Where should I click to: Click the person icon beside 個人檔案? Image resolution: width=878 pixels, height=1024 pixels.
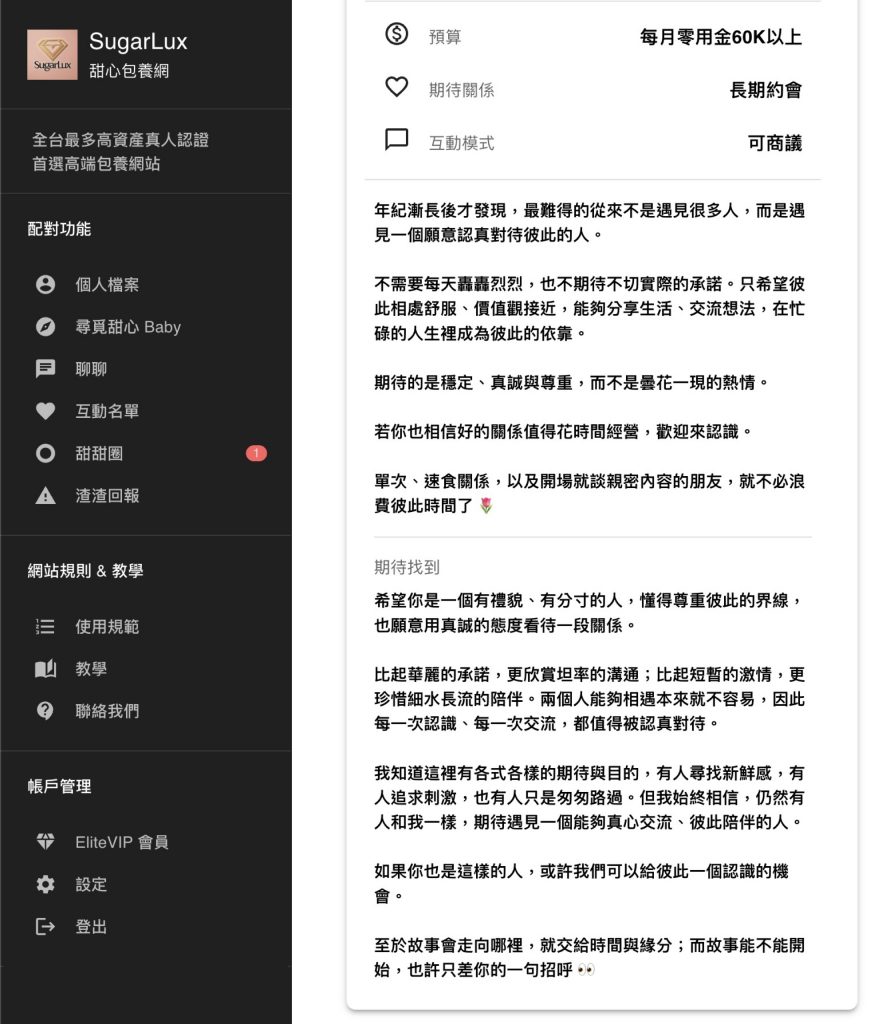point(45,285)
